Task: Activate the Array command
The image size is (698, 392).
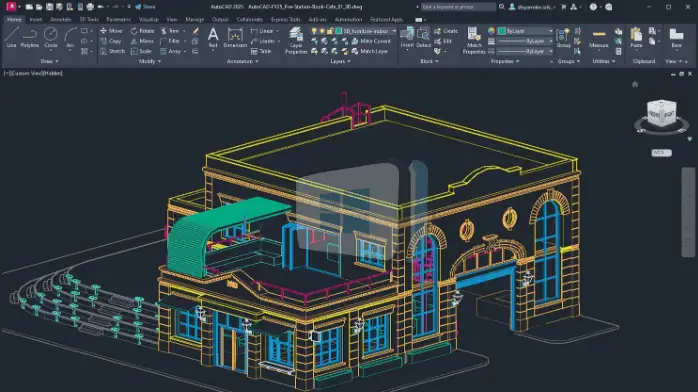Action: [170, 51]
